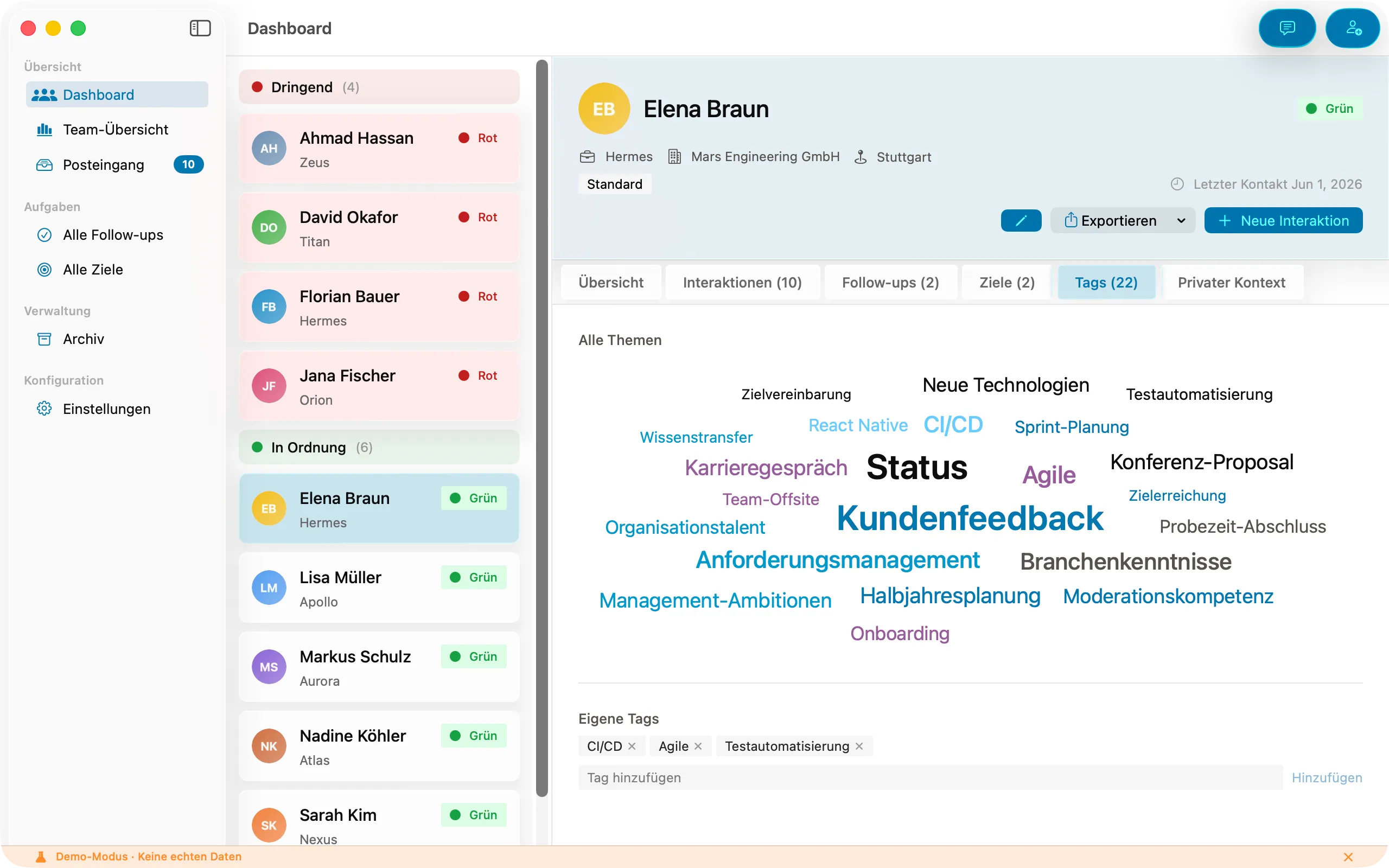Click the Alle Ziele target icon
Image resolution: width=1389 pixels, height=868 pixels.
(44, 269)
